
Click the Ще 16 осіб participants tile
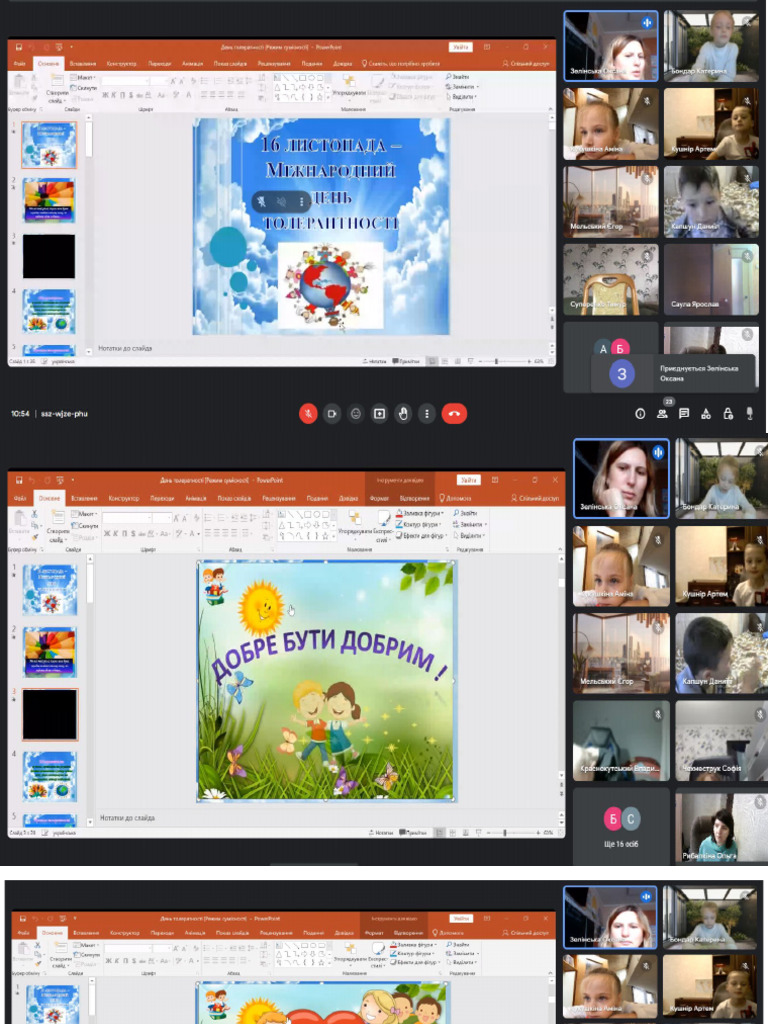(x=621, y=826)
